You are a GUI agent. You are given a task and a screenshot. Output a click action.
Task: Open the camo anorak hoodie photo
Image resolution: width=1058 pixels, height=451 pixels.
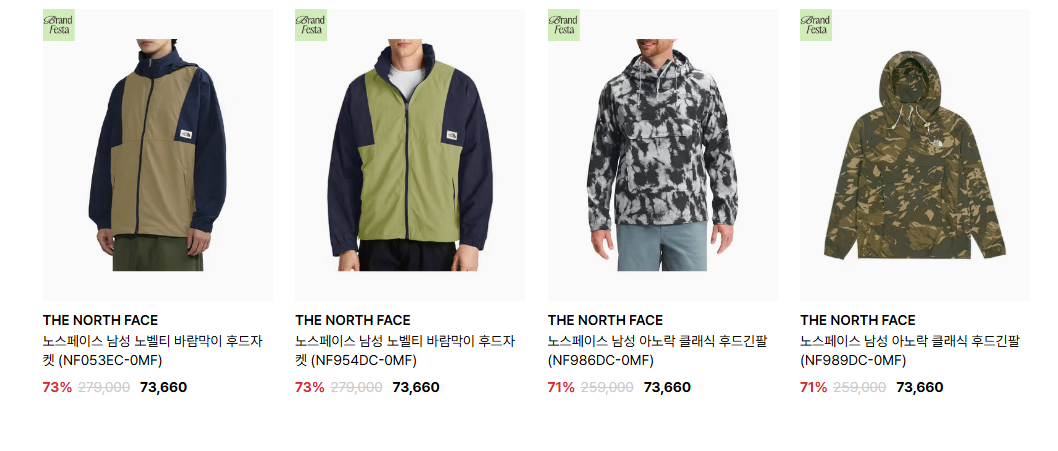pos(915,155)
